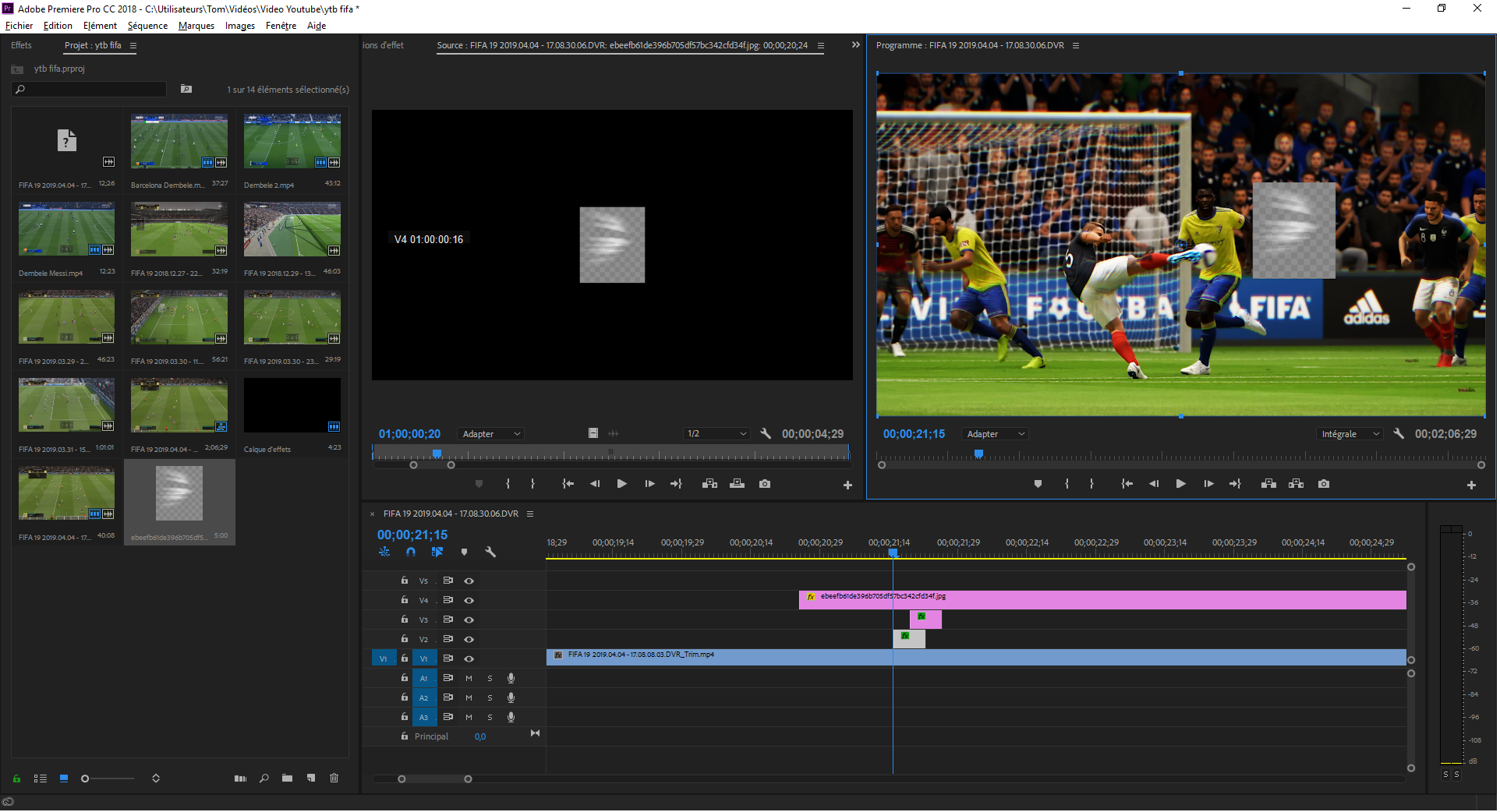1500x812 pixels.
Task: Mark Out point in Program monitor
Action: point(1091,484)
